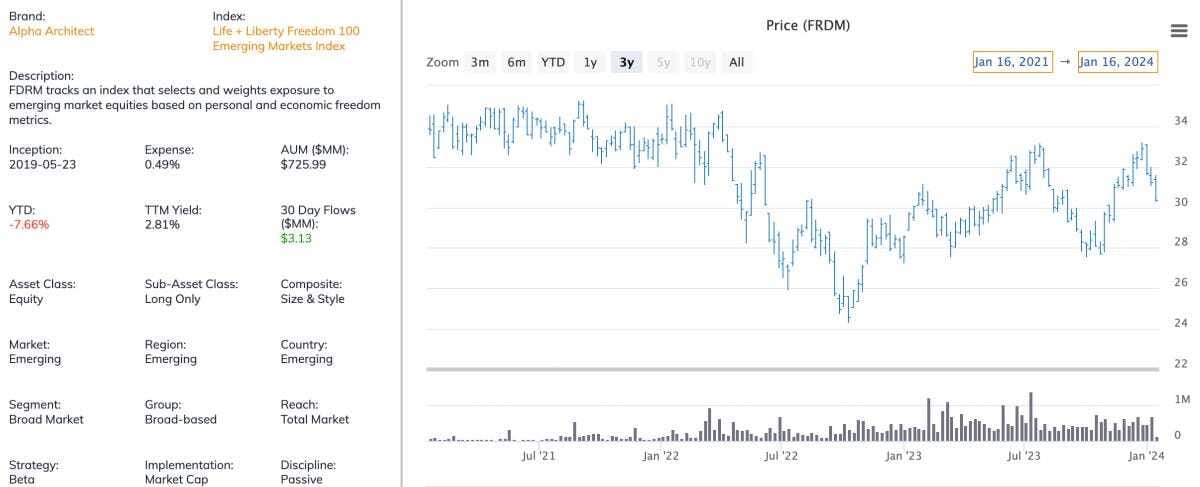The width and height of the screenshot is (1200, 487).
Task: Edit the start date Jan 16, 2021
Action: tap(1012, 62)
